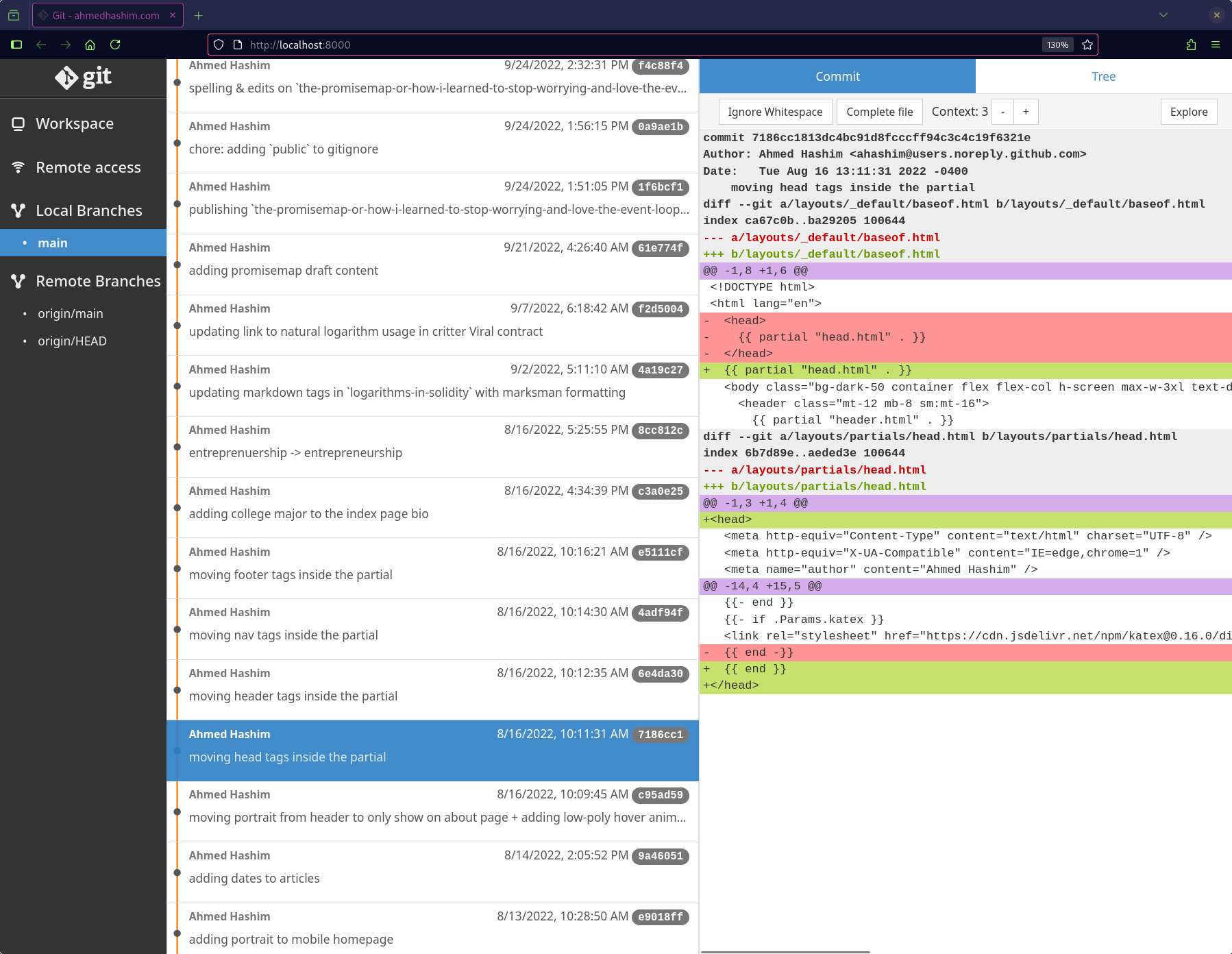
Task: Toggle Complete file diff view
Action: click(x=879, y=112)
